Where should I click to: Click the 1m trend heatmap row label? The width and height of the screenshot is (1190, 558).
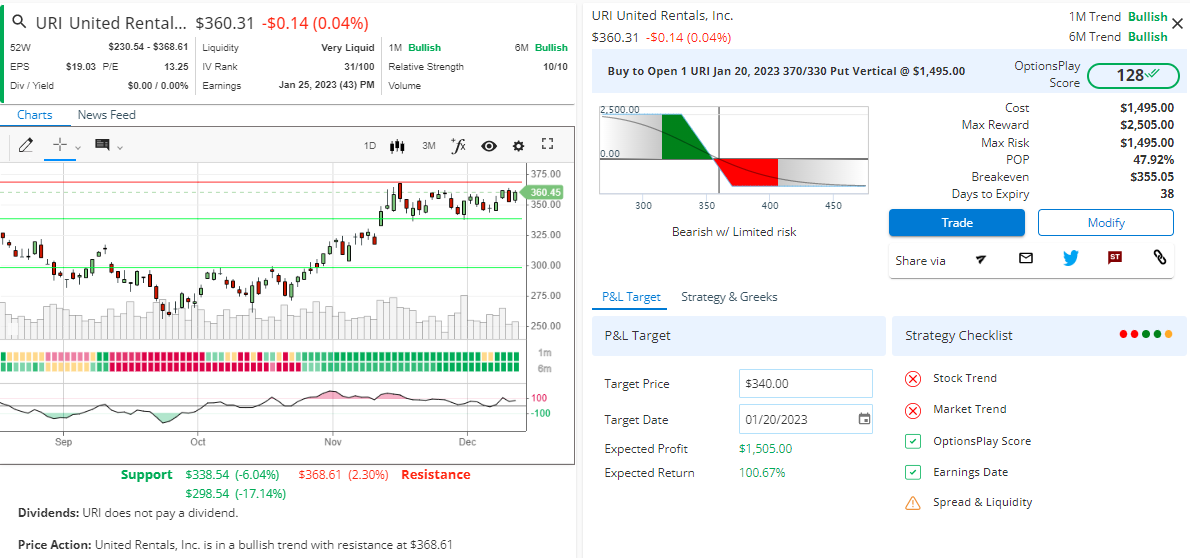point(544,353)
